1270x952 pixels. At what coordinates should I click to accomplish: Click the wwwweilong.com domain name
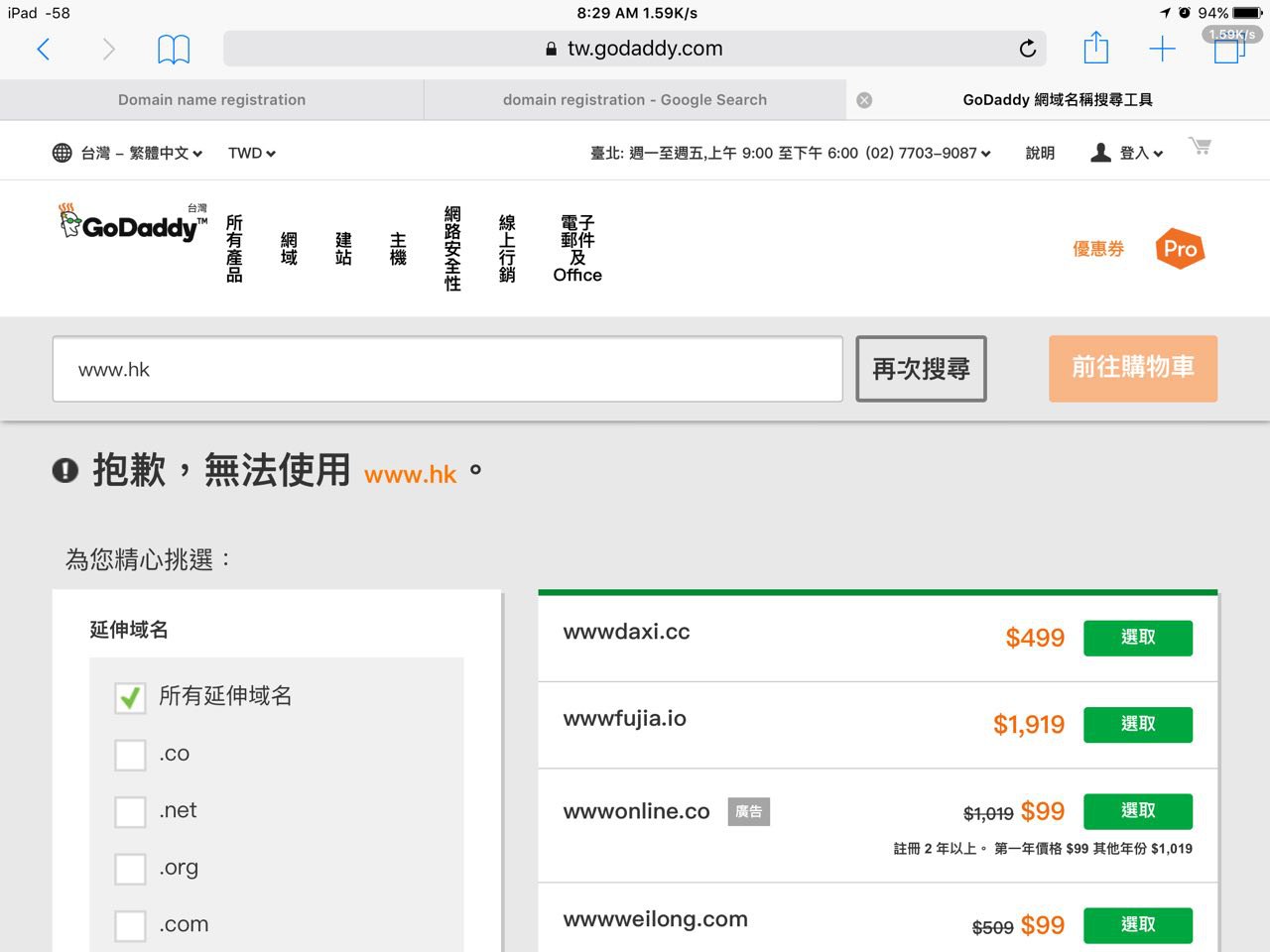point(655,919)
